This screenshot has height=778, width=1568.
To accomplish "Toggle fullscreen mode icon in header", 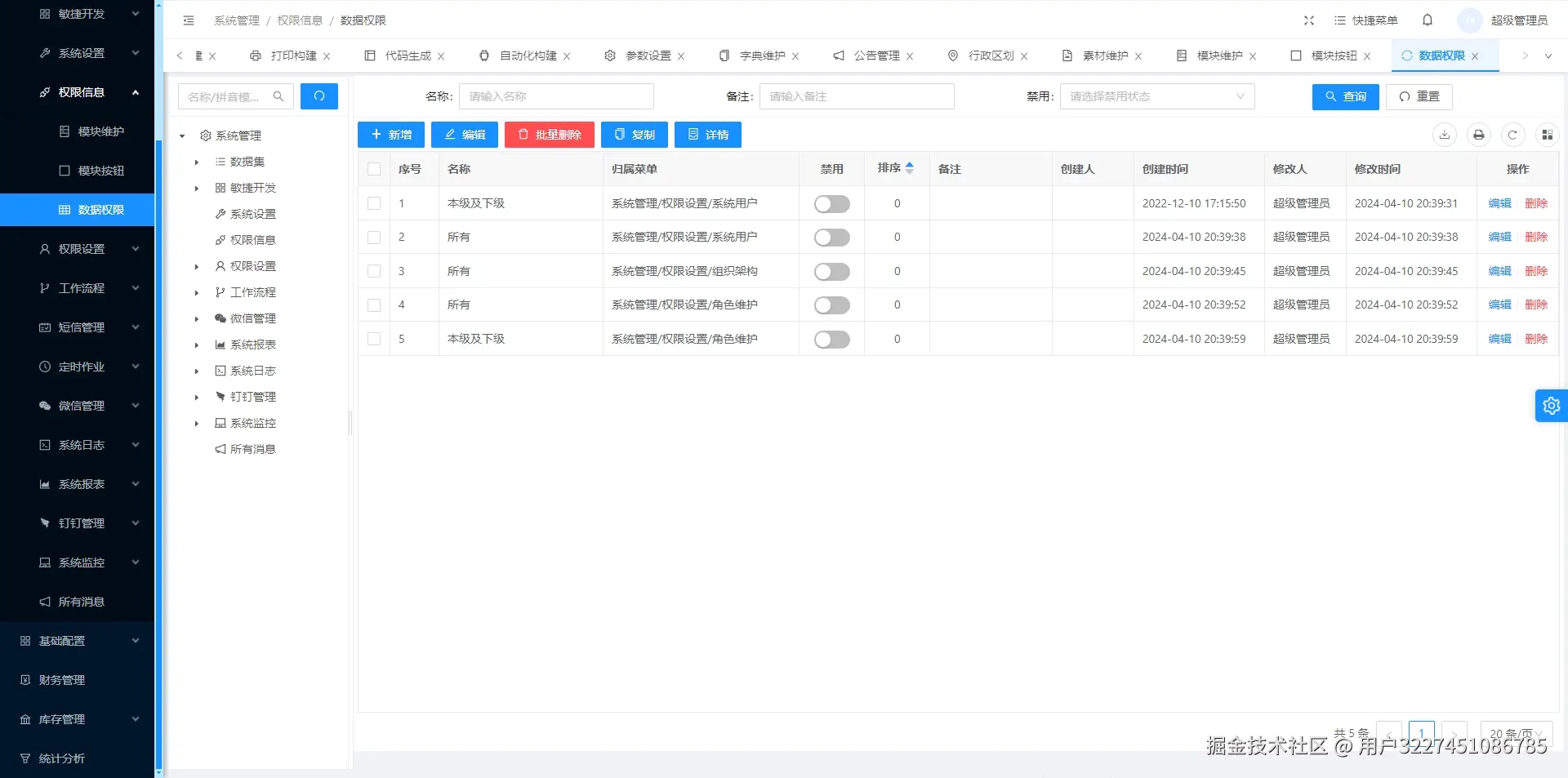I will (x=1309, y=20).
